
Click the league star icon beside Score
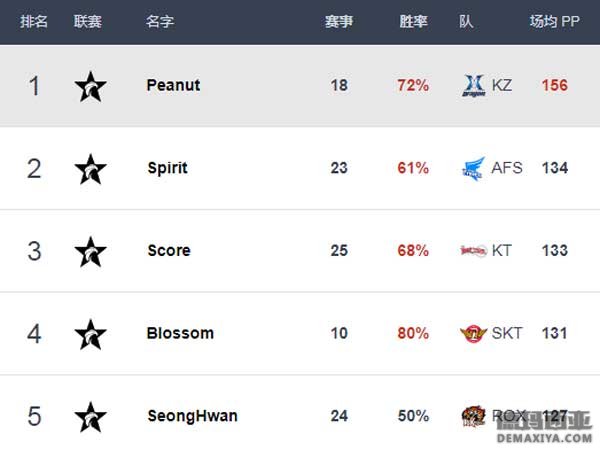pos(90,251)
